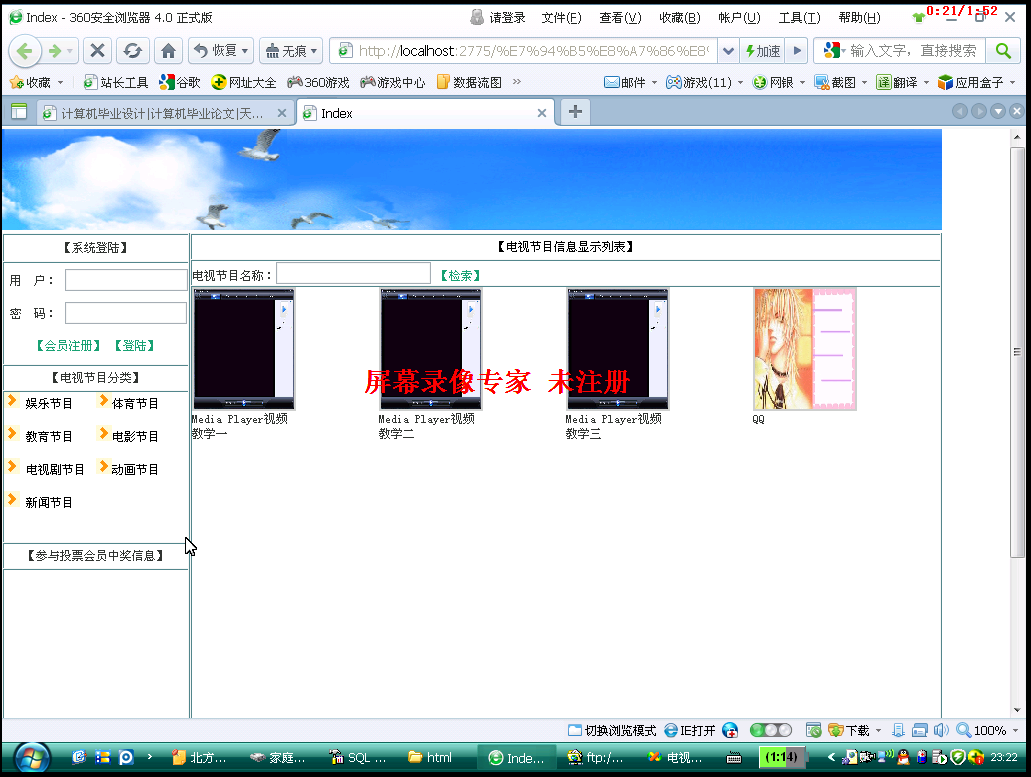Open the 谷歌 bookmark

(x=180, y=82)
